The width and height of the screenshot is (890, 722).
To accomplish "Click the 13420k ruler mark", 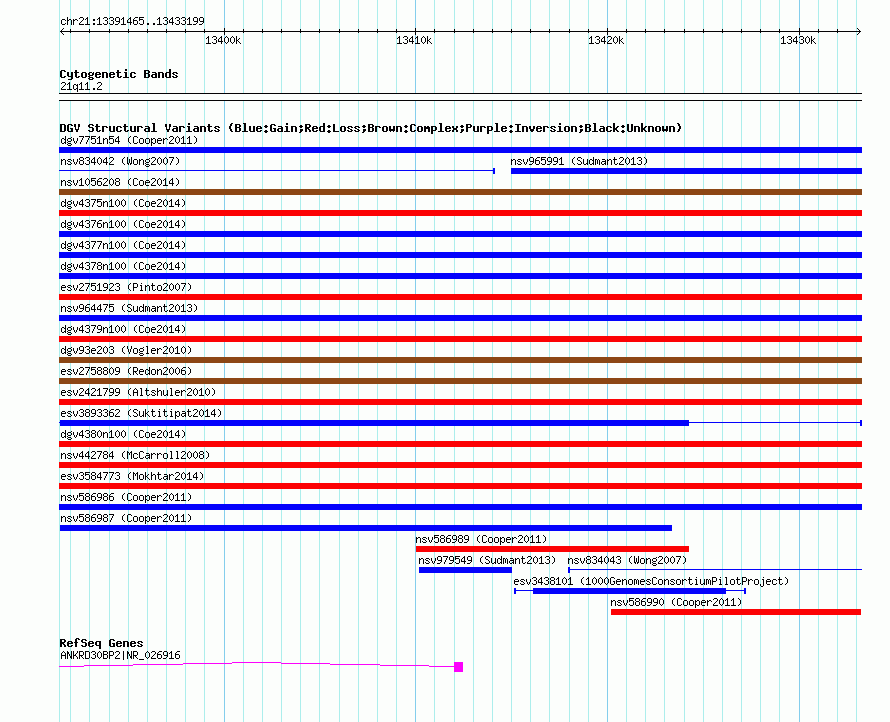I will [606, 40].
